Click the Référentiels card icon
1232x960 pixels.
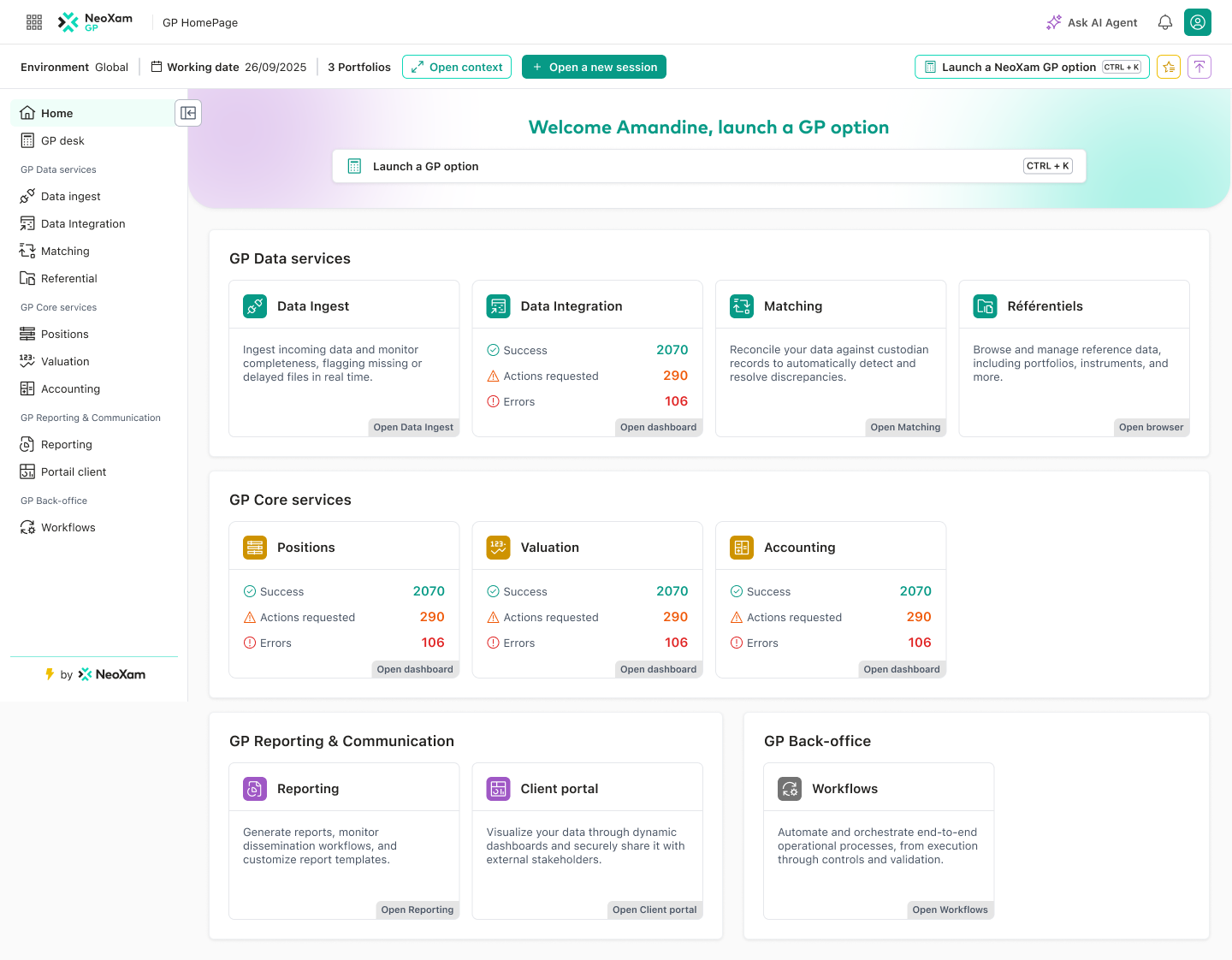pos(986,306)
